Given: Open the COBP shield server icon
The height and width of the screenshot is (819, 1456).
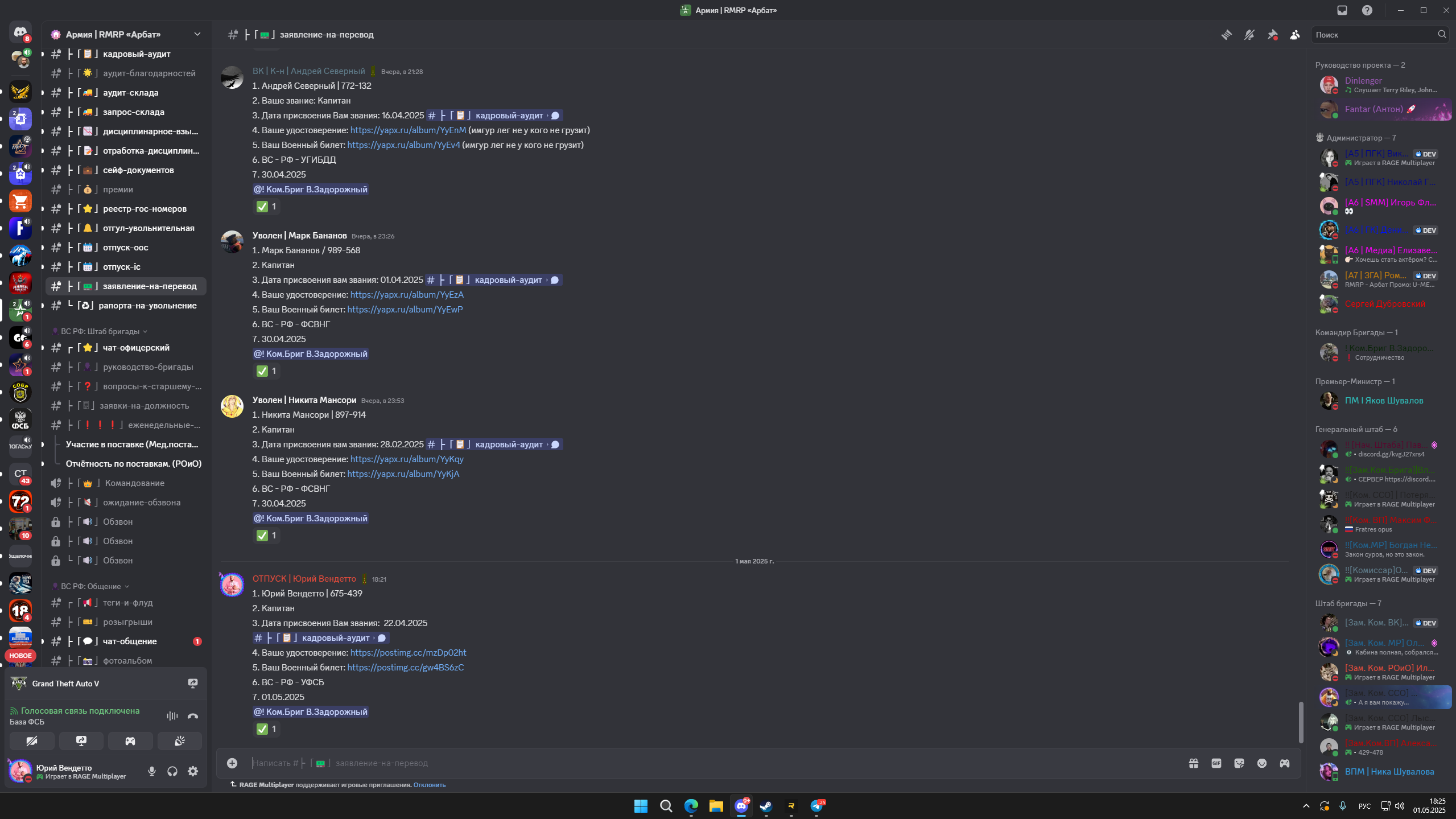Looking at the screenshot, I should 20,392.
